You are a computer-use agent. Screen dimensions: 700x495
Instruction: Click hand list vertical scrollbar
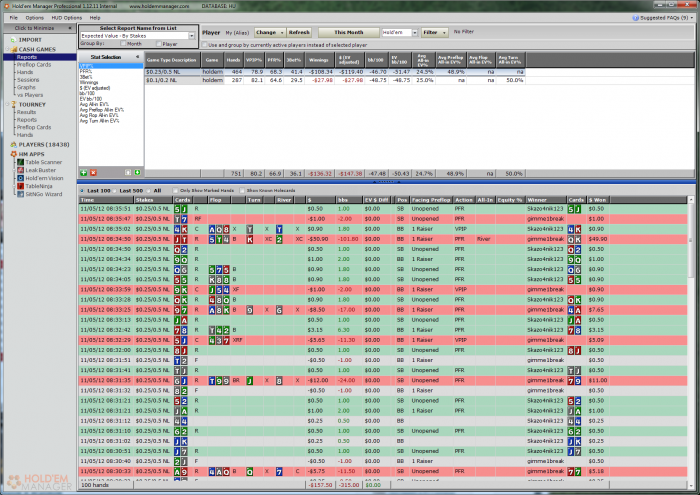691,339
